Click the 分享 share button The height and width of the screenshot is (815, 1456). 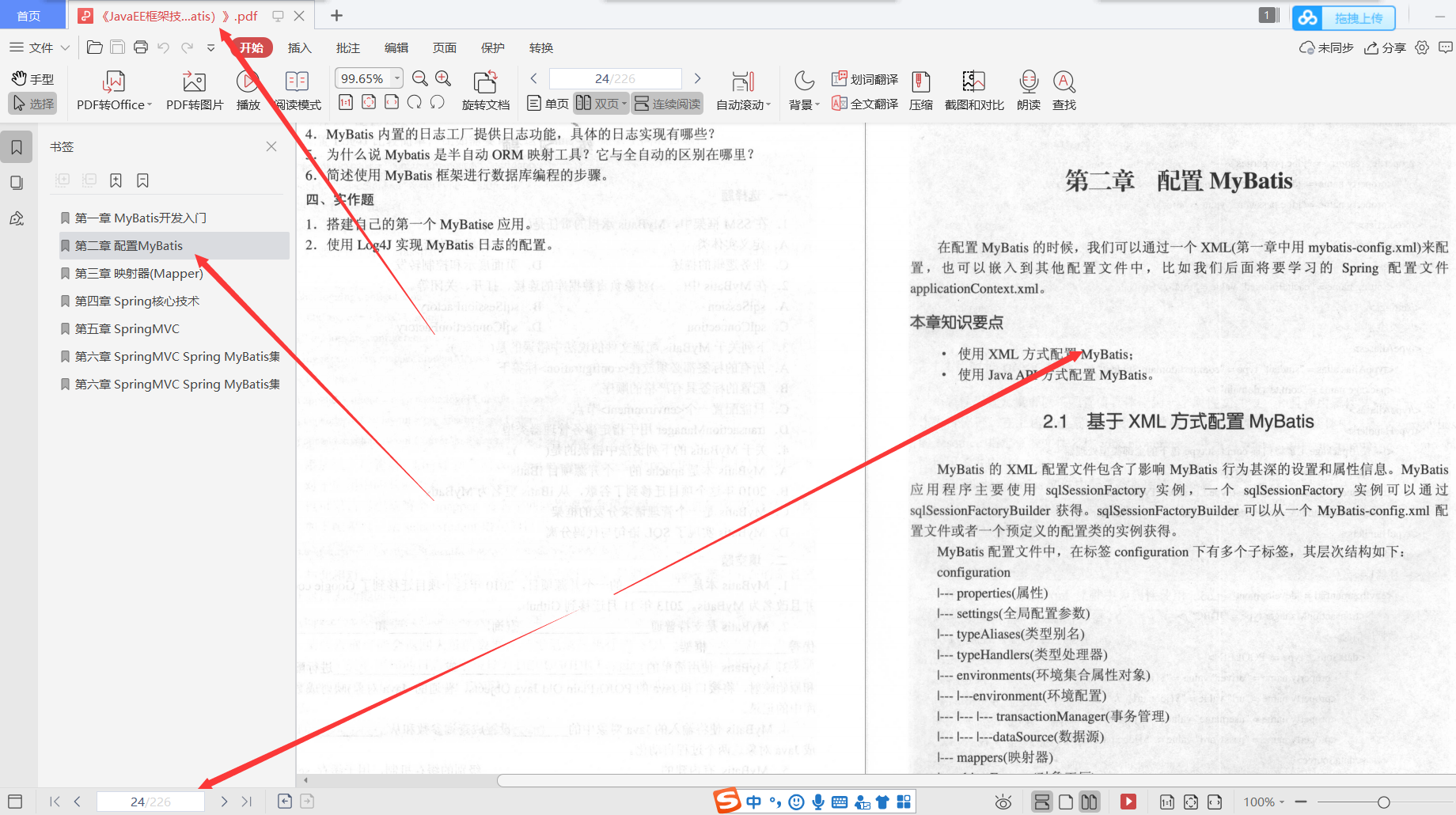tap(1386, 47)
